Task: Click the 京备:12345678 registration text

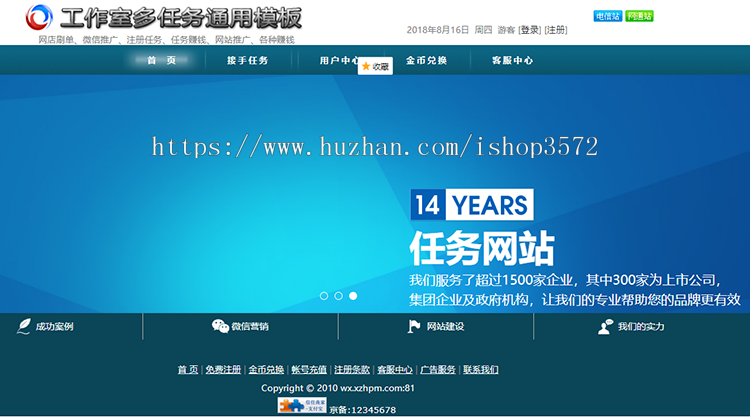Action: [x=363, y=410]
